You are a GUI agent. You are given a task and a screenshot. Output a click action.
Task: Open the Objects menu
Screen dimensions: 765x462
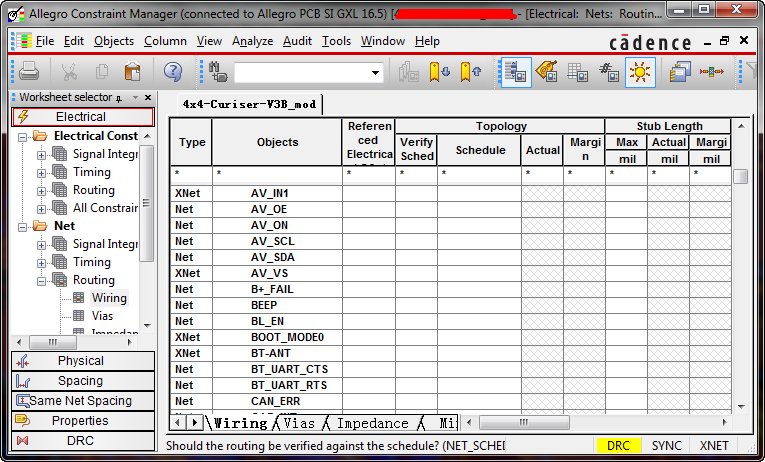[x=114, y=41]
